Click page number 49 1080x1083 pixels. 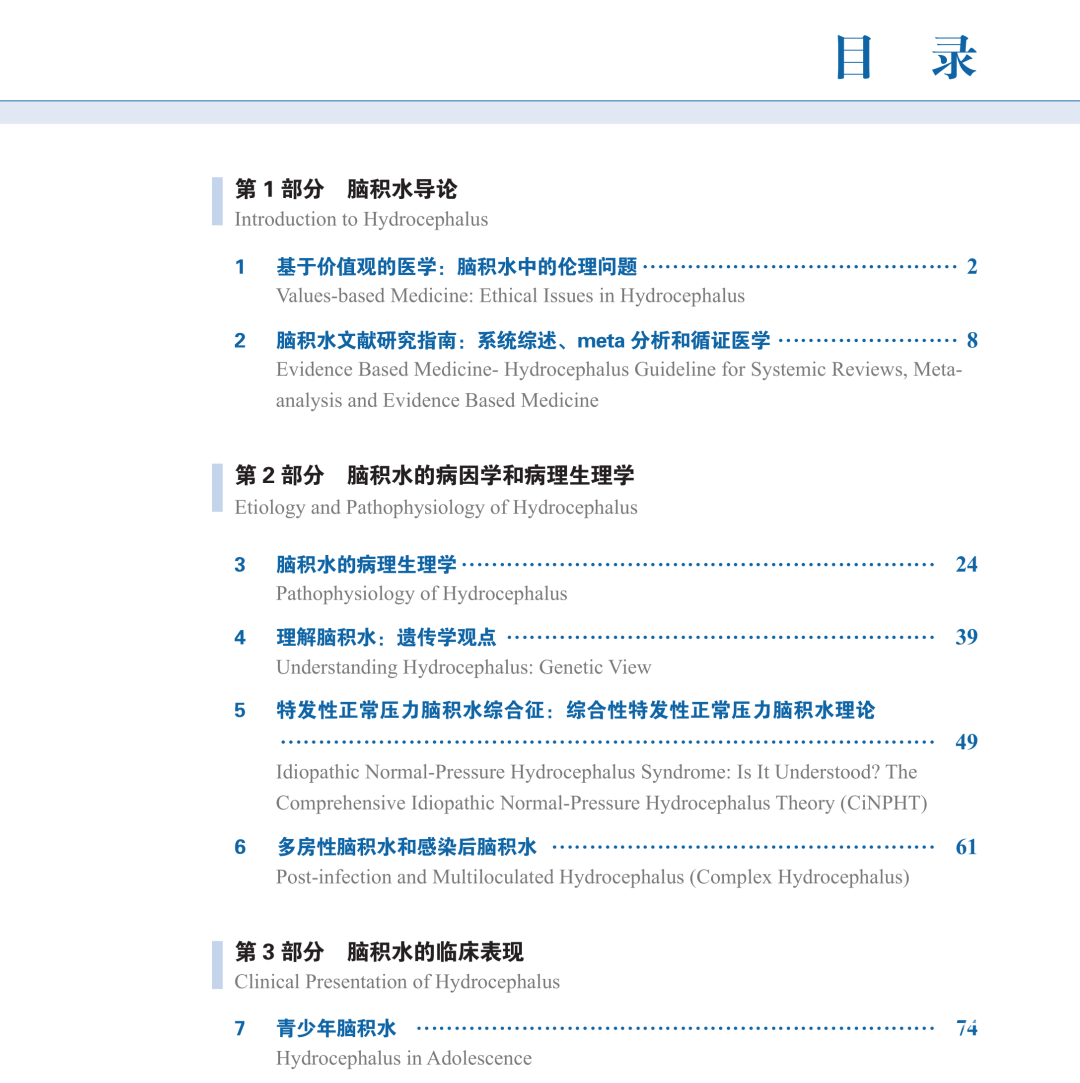tap(966, 742)
